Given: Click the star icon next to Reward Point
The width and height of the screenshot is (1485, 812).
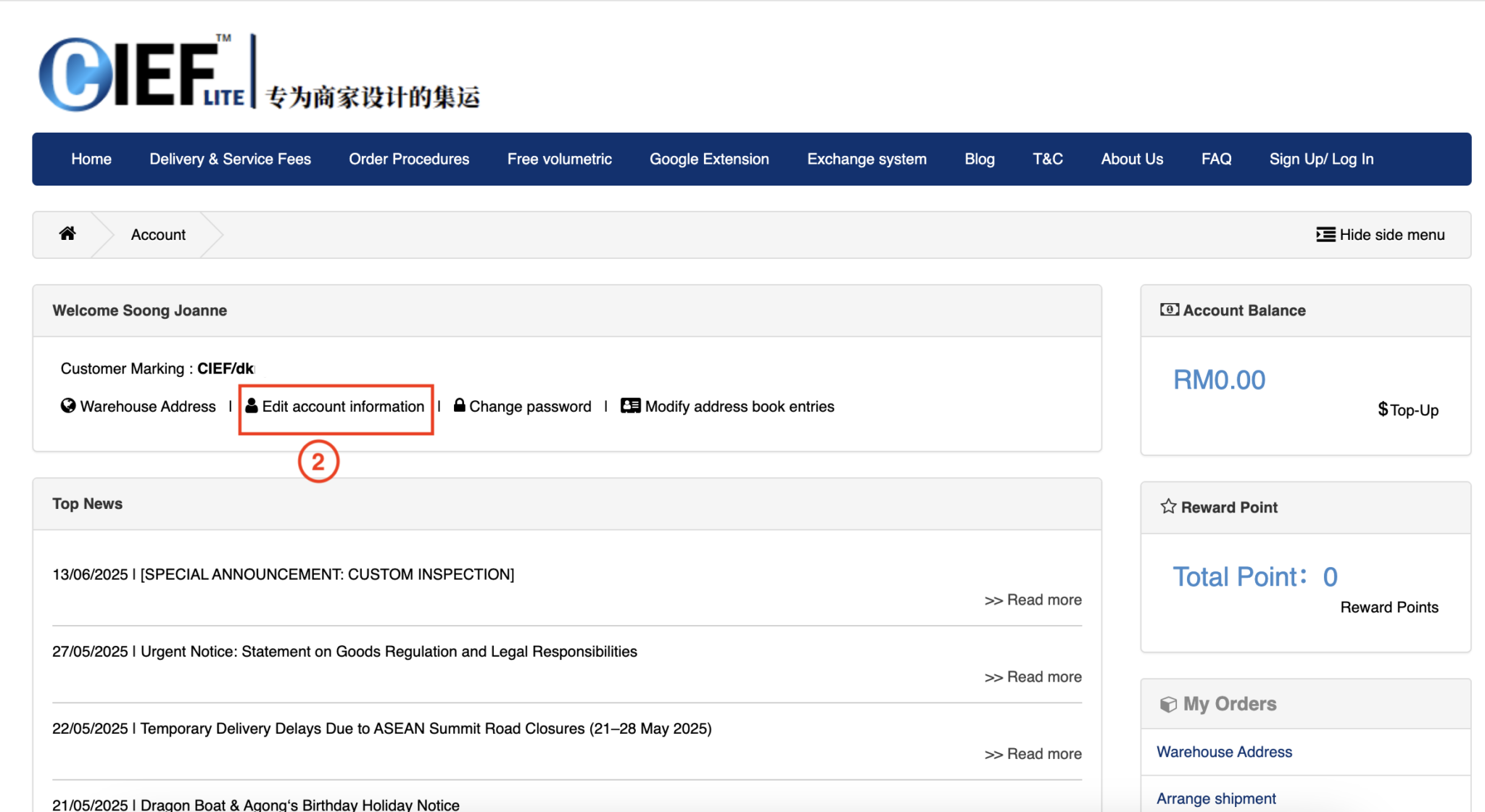Looking at the screenshot, I should (x=1167, y=507).
